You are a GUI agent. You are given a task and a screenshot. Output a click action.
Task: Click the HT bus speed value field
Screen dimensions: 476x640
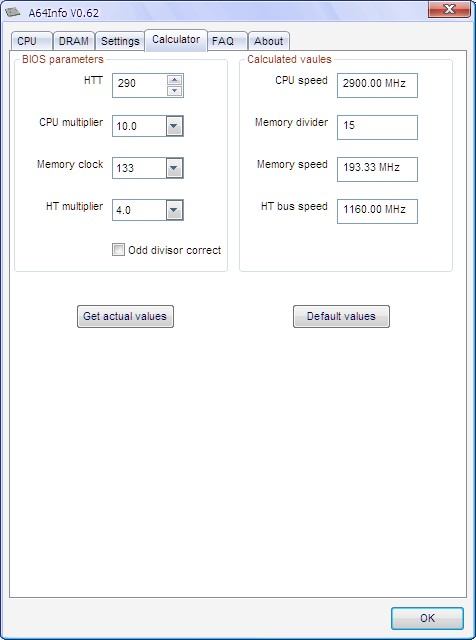tap(377, 211)
